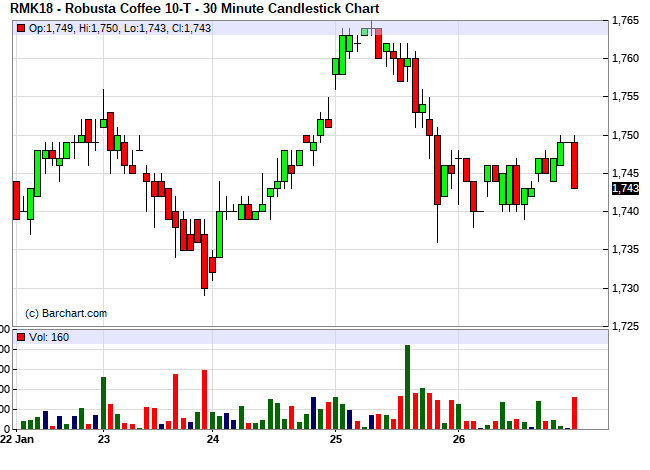Click the 1,725 price axis label
This screenshot has height=470, width=650.
tap(626, 326)
